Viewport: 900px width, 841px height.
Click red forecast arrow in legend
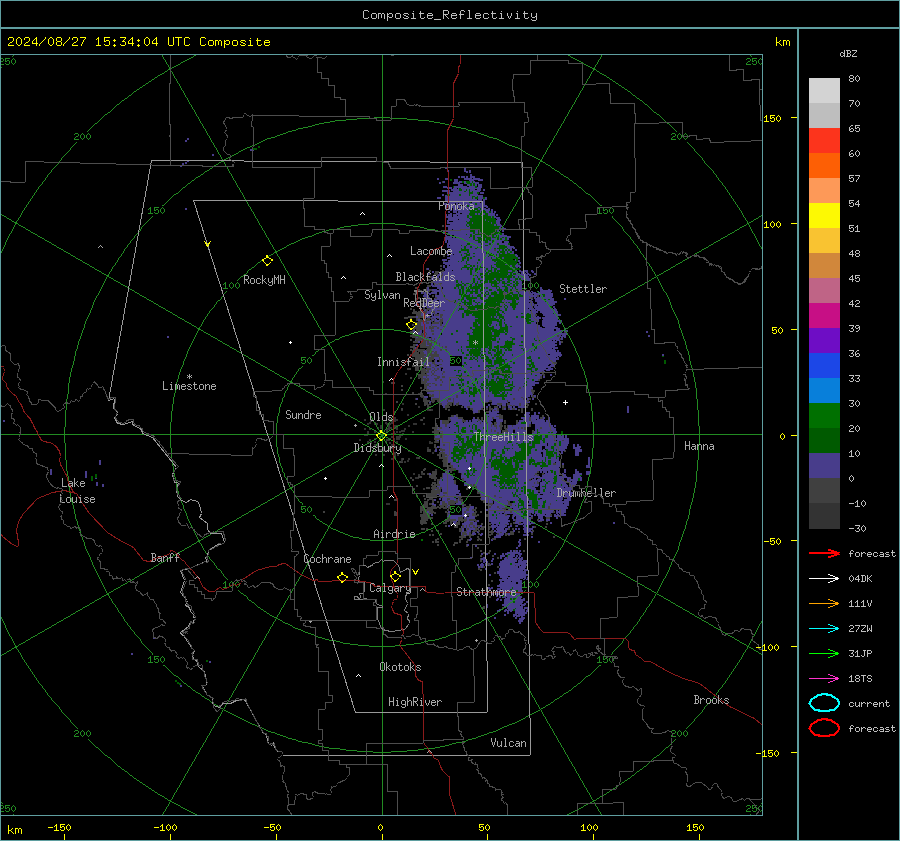(x=824, y=553)
